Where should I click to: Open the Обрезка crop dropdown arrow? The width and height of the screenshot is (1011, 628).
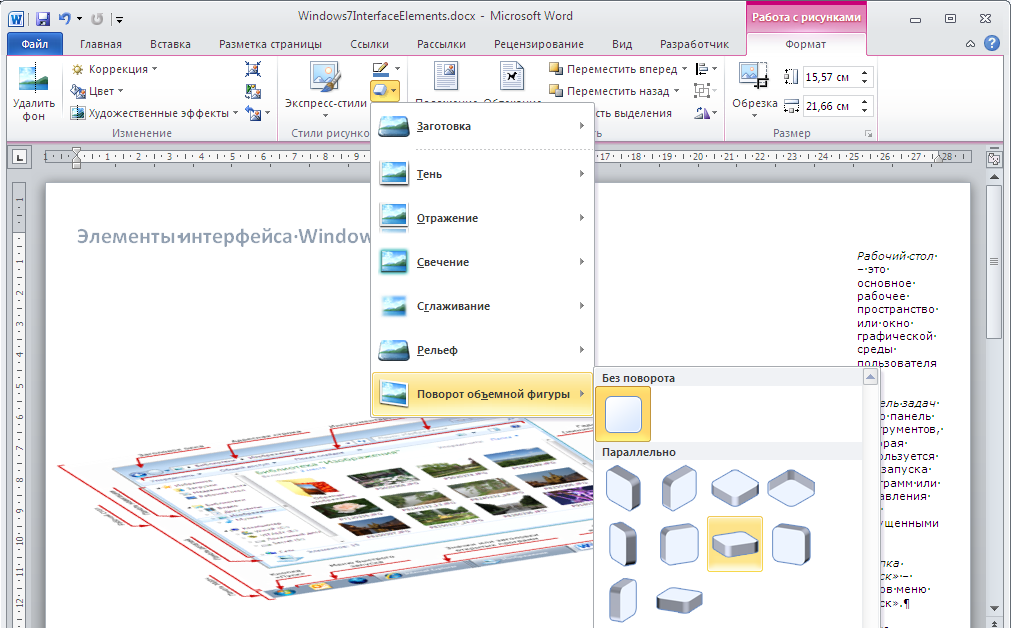coord(754,115)
